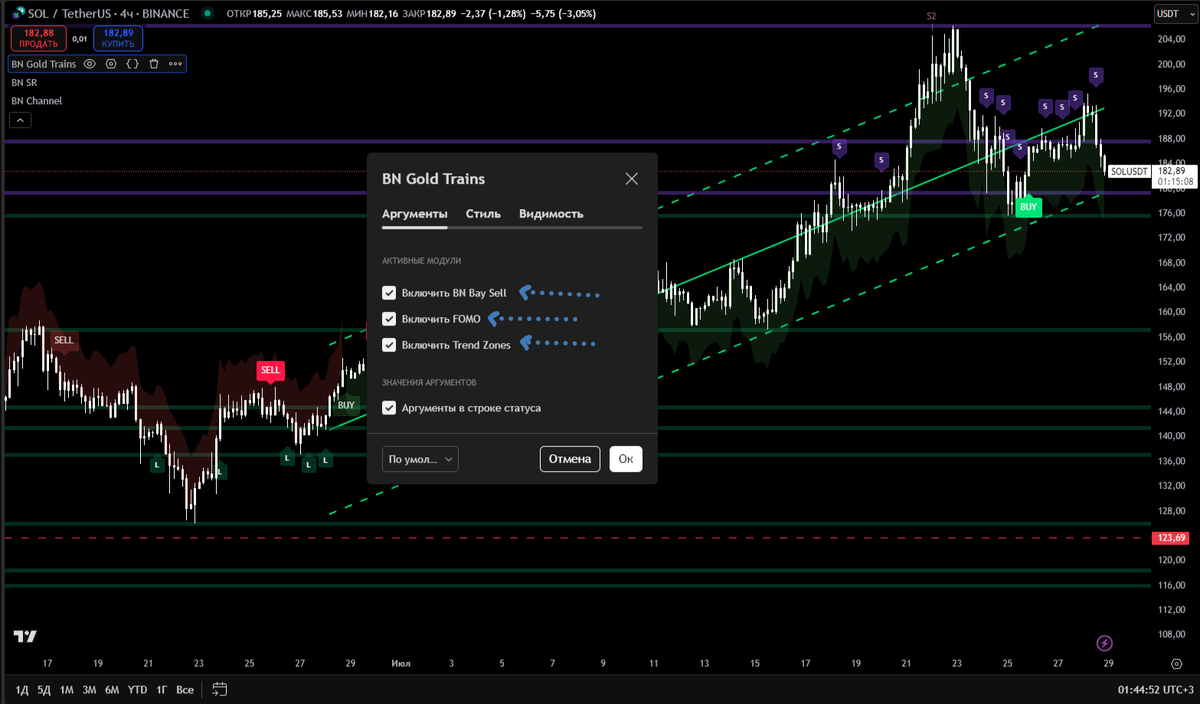
Task: Switch to the Стиль tab
Action: (483, 214)
